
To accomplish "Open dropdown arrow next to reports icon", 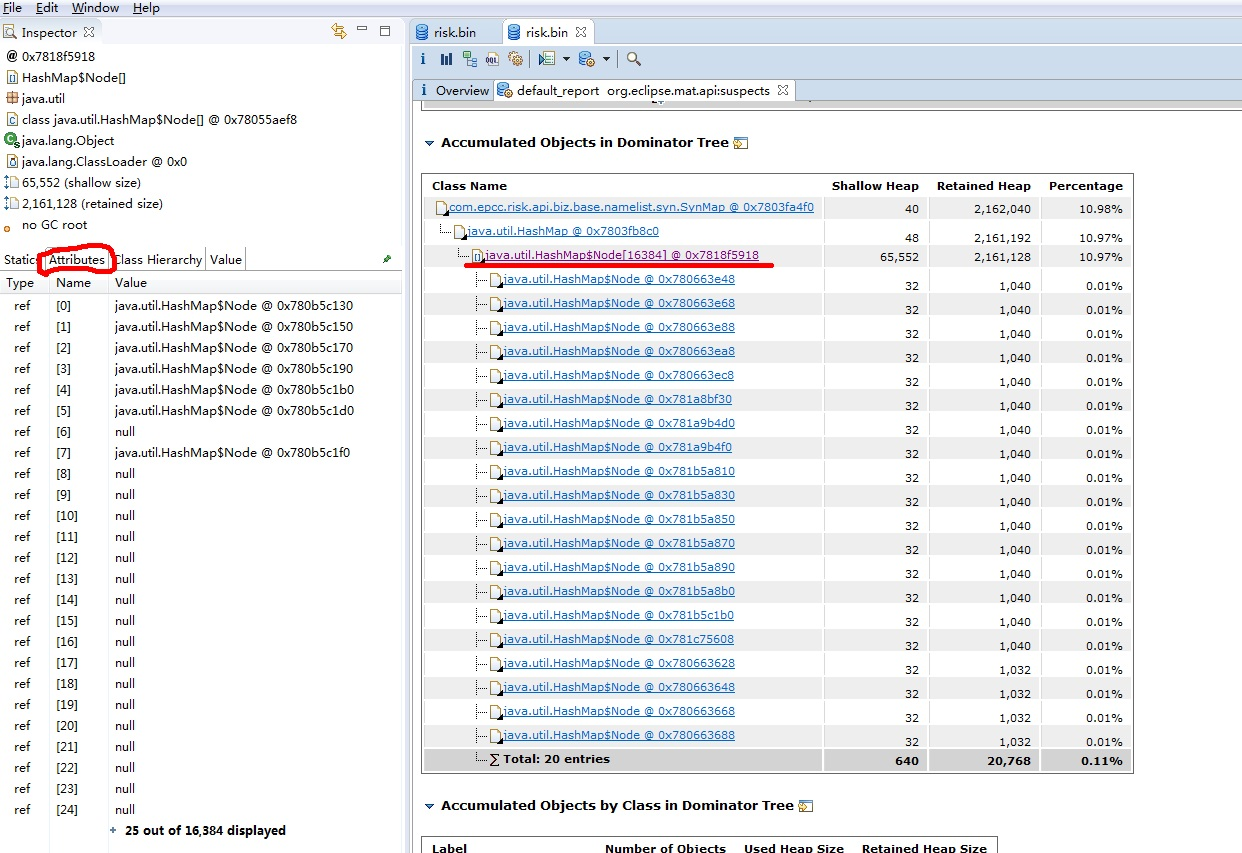I will coord(606,60).
